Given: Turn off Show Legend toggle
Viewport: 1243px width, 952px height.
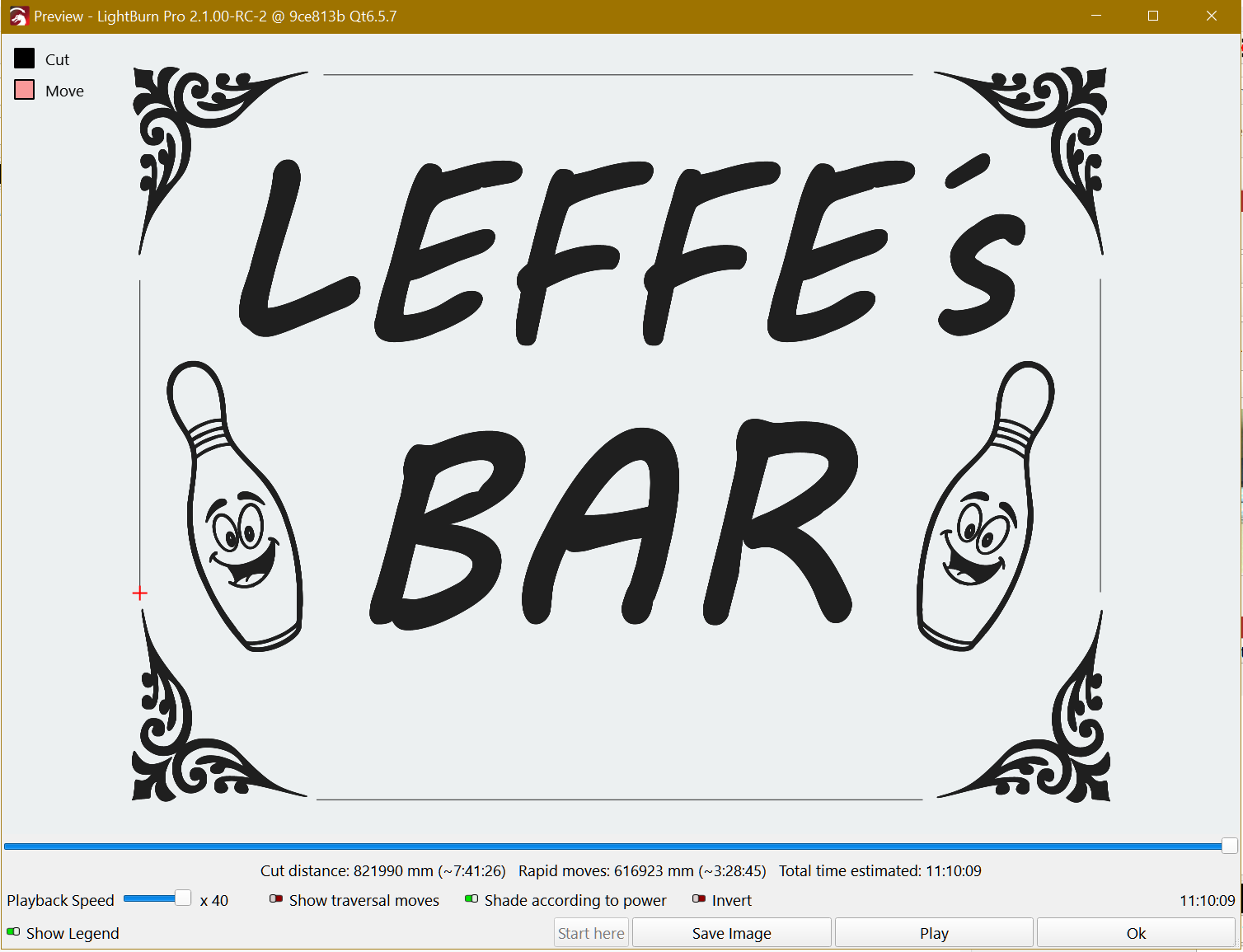Looking at the screenshot, I should 13,932.
